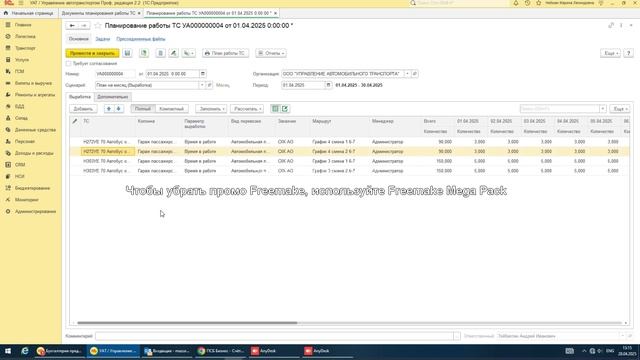This screenshot has height=360, width=640.
Task: Click the 'Комментарий' input field
Action: (x=274, y=336)
